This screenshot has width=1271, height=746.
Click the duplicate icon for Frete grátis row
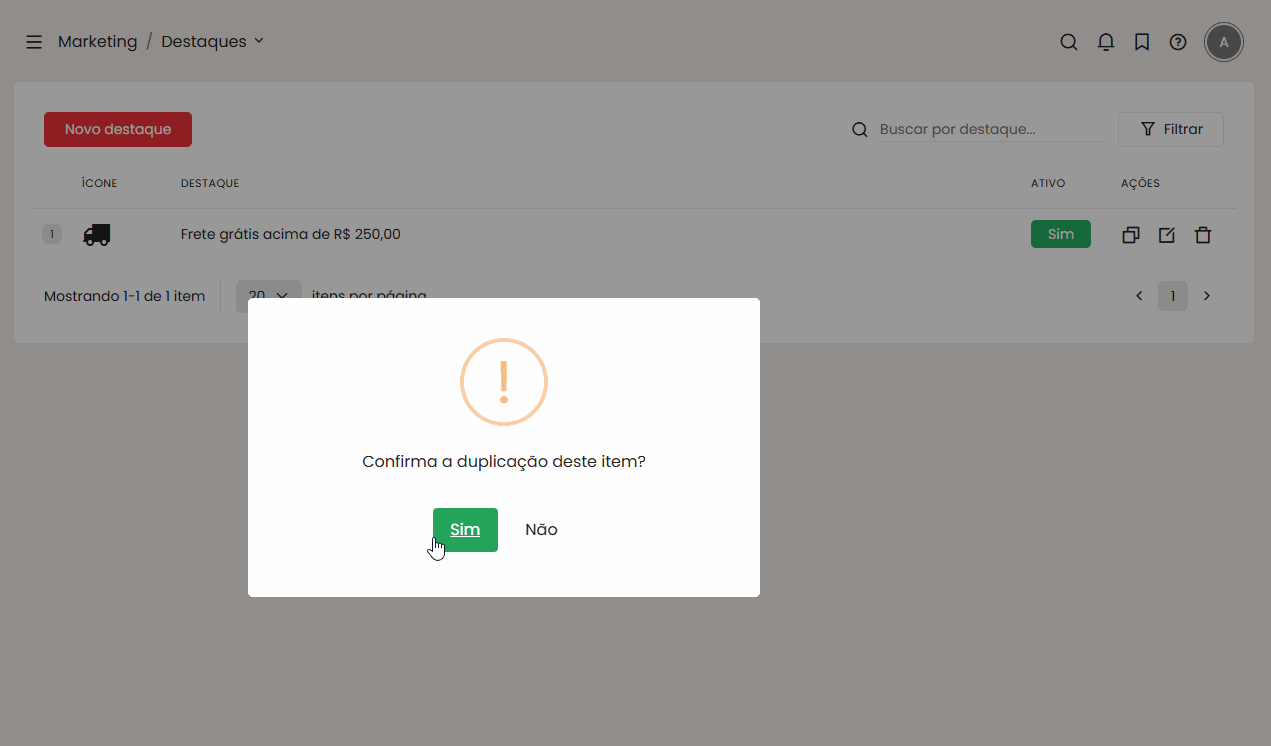(1130, 235)
